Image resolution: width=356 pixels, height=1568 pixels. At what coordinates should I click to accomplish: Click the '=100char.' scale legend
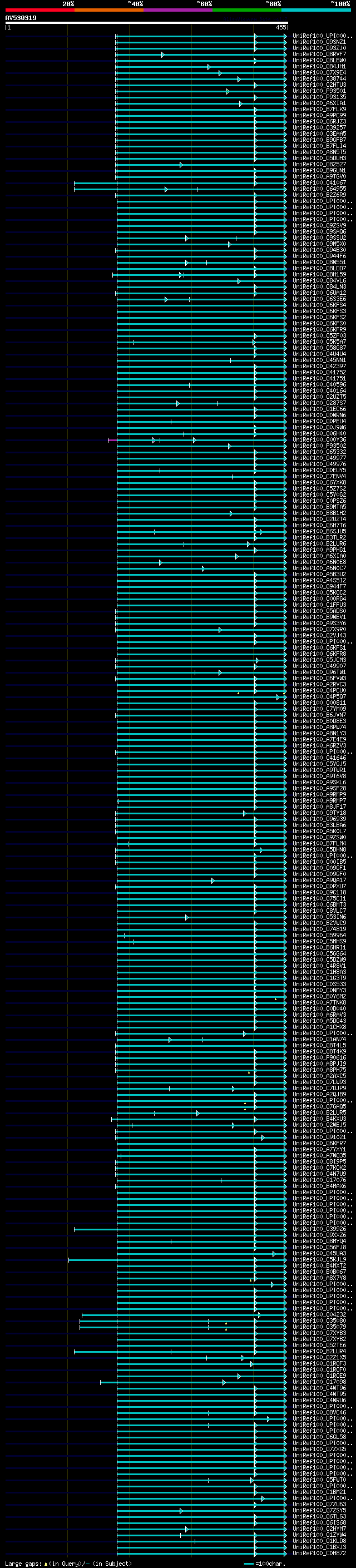pos(264,1563)
